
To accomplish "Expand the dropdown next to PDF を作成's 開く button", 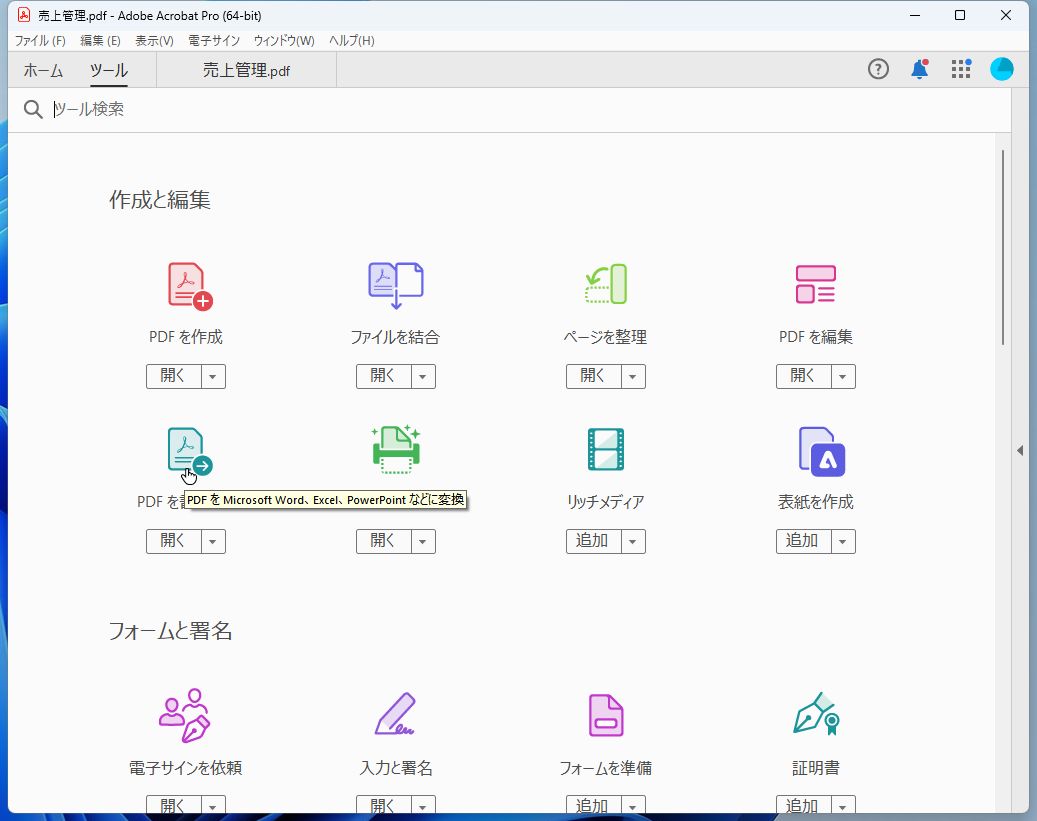I will 212,376.
